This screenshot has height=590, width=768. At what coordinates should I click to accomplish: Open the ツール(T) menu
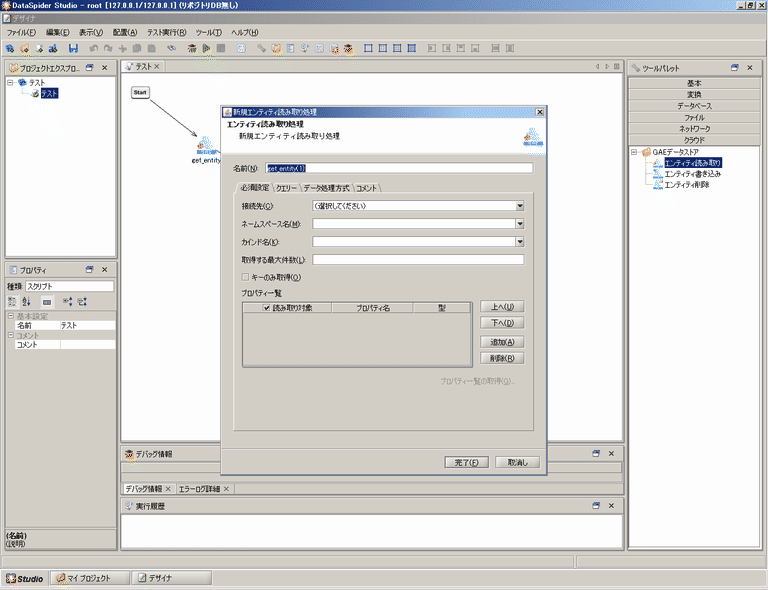(209, 32)
